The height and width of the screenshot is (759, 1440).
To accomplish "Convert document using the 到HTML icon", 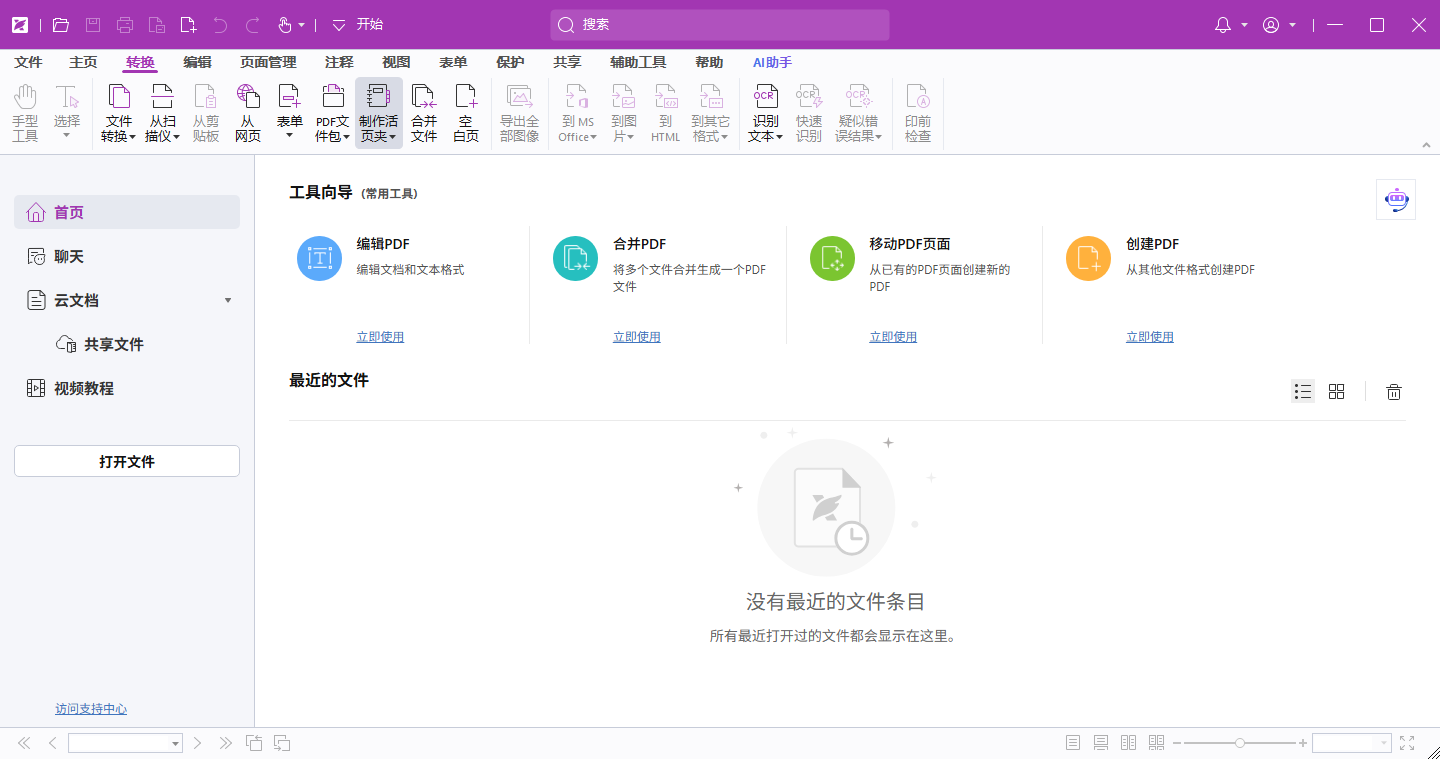I will [664, 110].
